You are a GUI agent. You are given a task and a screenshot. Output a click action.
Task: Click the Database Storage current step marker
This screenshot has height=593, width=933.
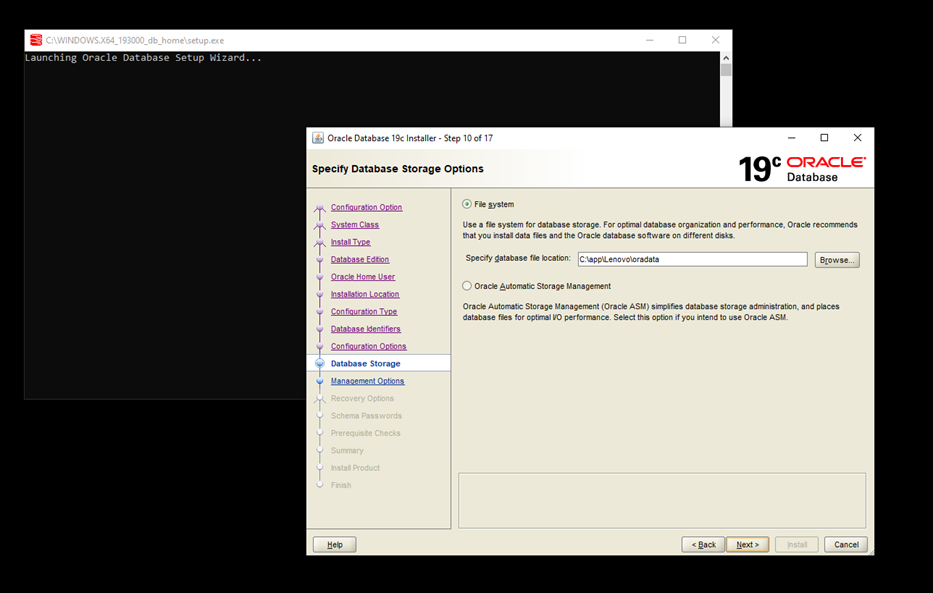point(320,363)
